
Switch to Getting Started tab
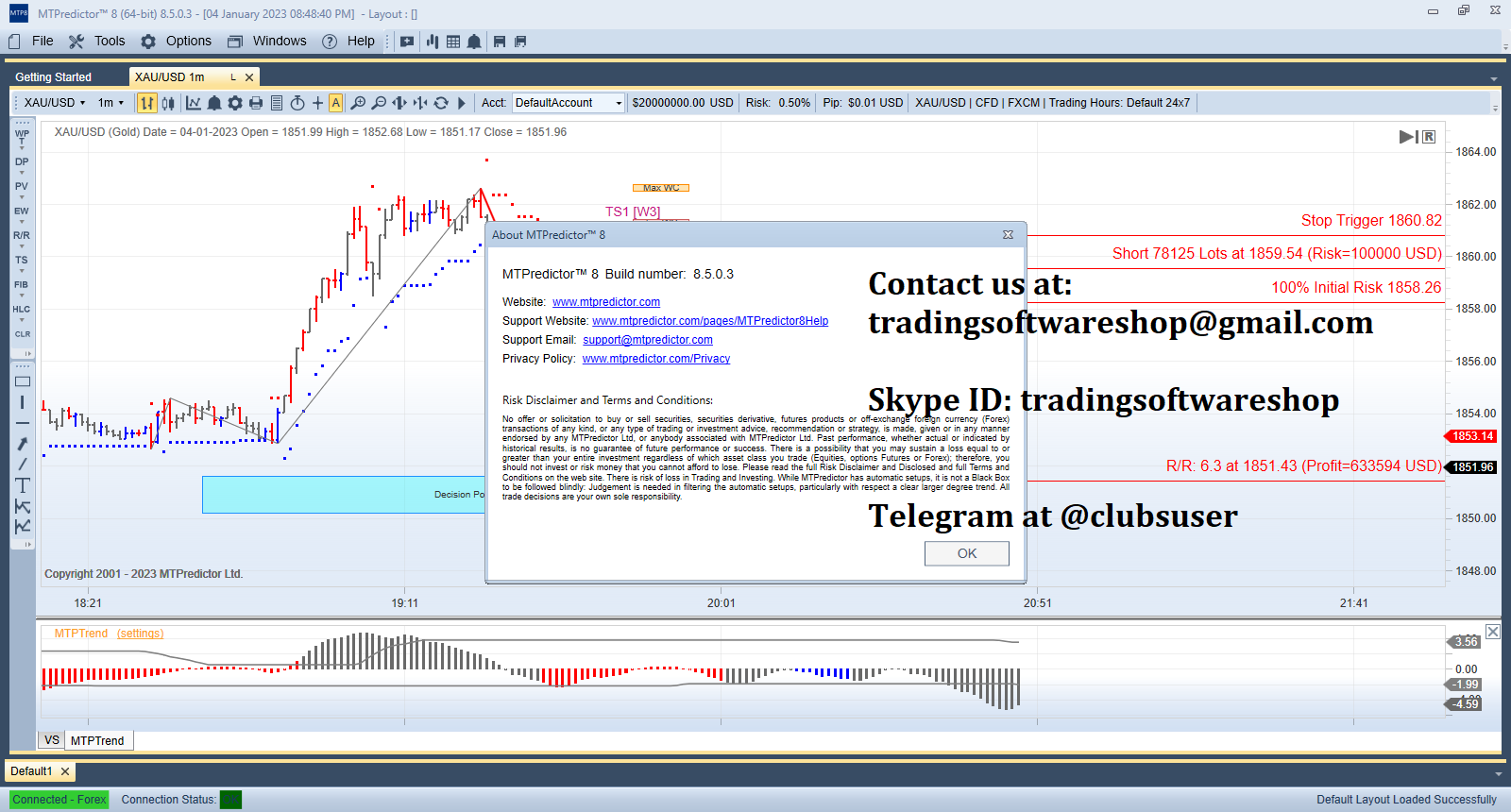click(x=54, y=77)
